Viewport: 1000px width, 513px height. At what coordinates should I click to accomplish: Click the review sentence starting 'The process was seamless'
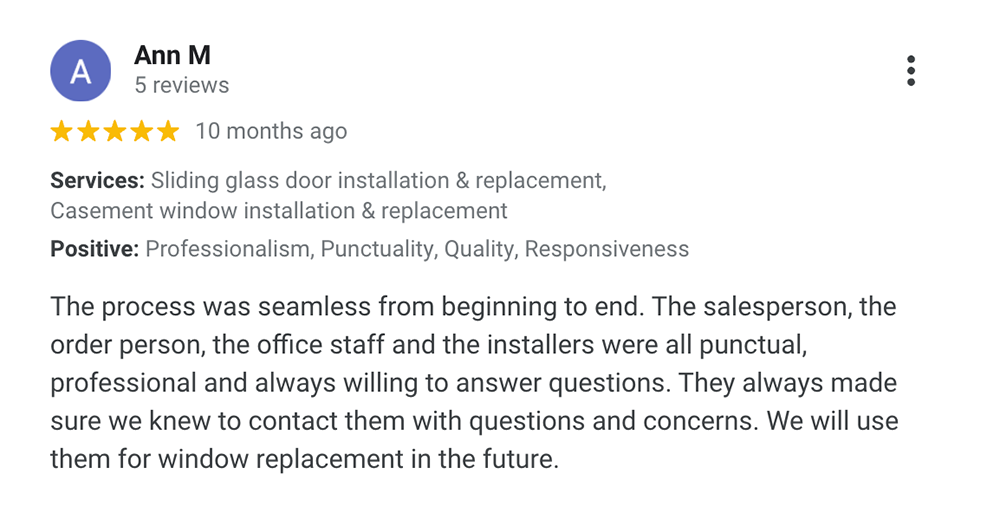point(348,307)
